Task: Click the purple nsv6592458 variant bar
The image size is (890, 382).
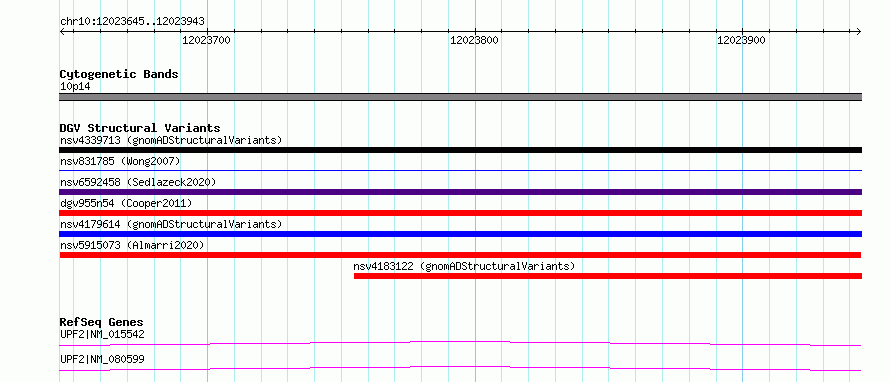Action: (460, 192)
